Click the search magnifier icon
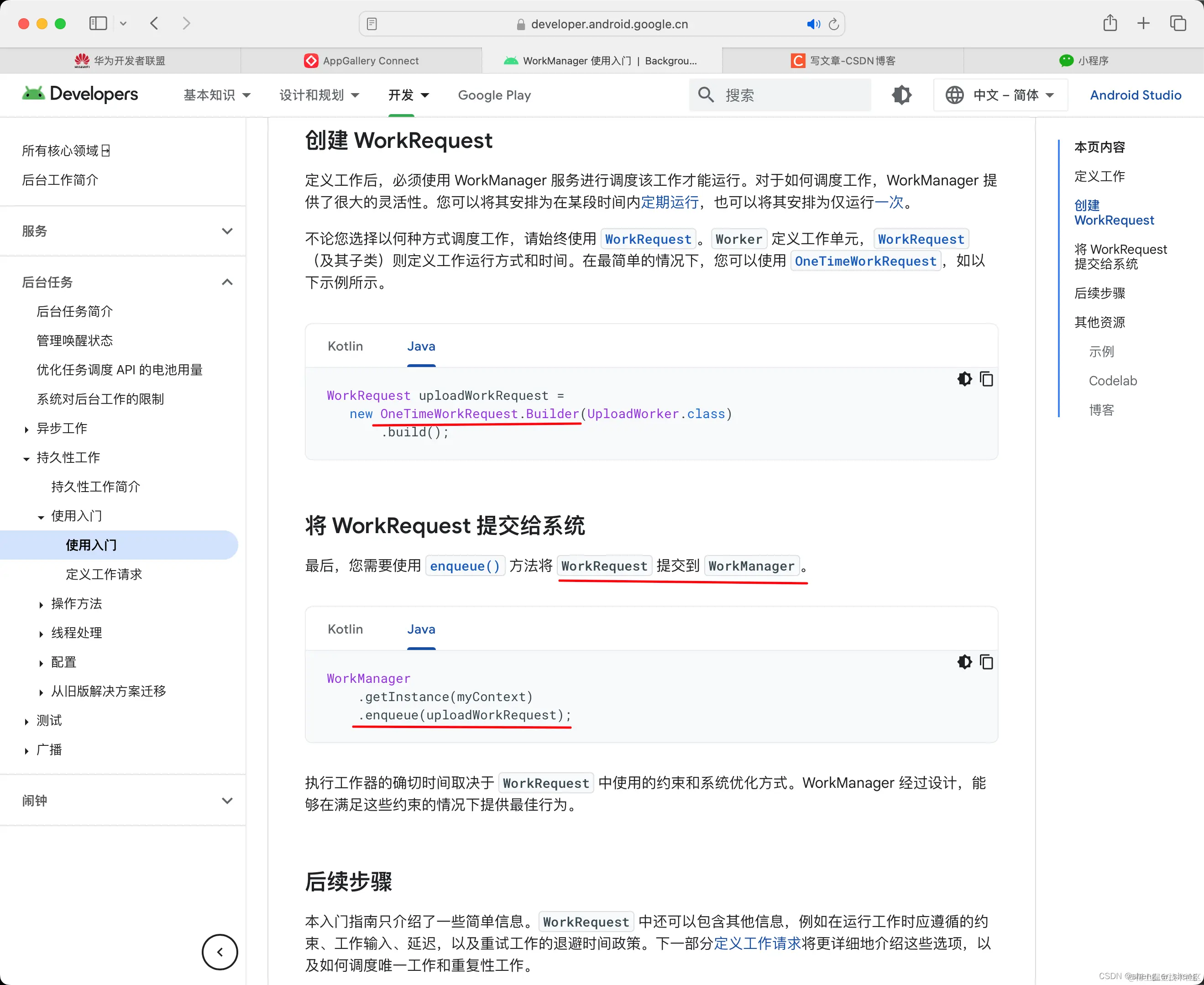The image size is (1204, 985). (x=705, y=95)
